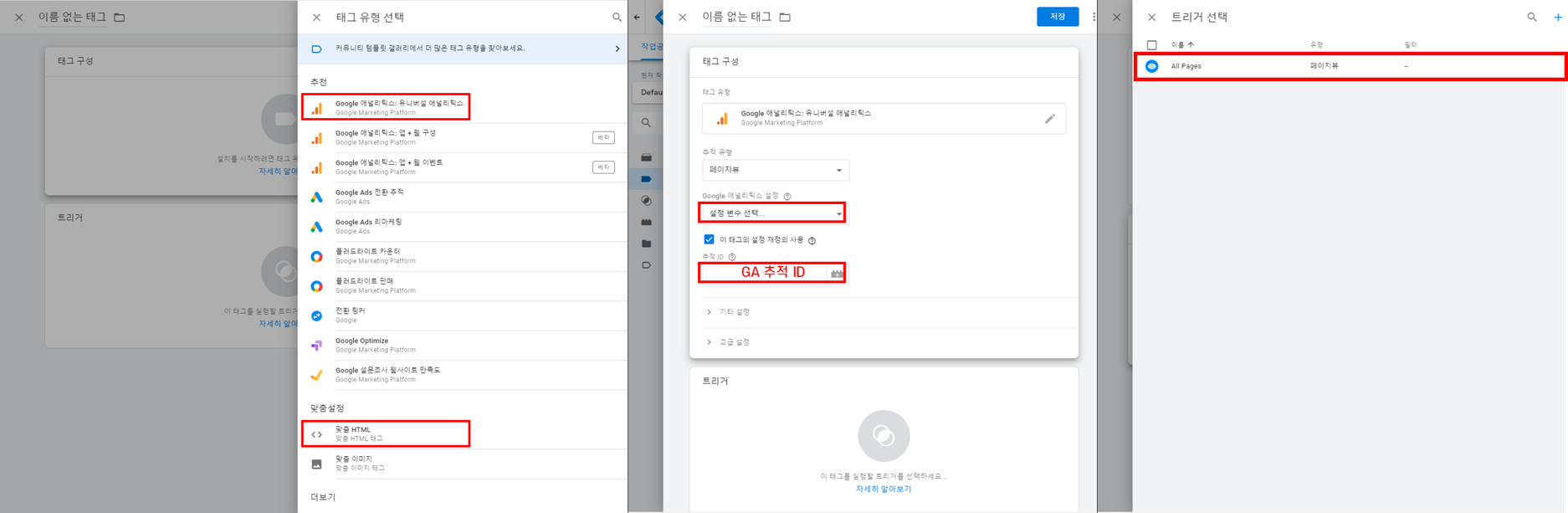Image resolution: width=1568 pixels, height=513 pixels.
Task: Click GA 추적 ID input field
Action: [x=764, y=273]
